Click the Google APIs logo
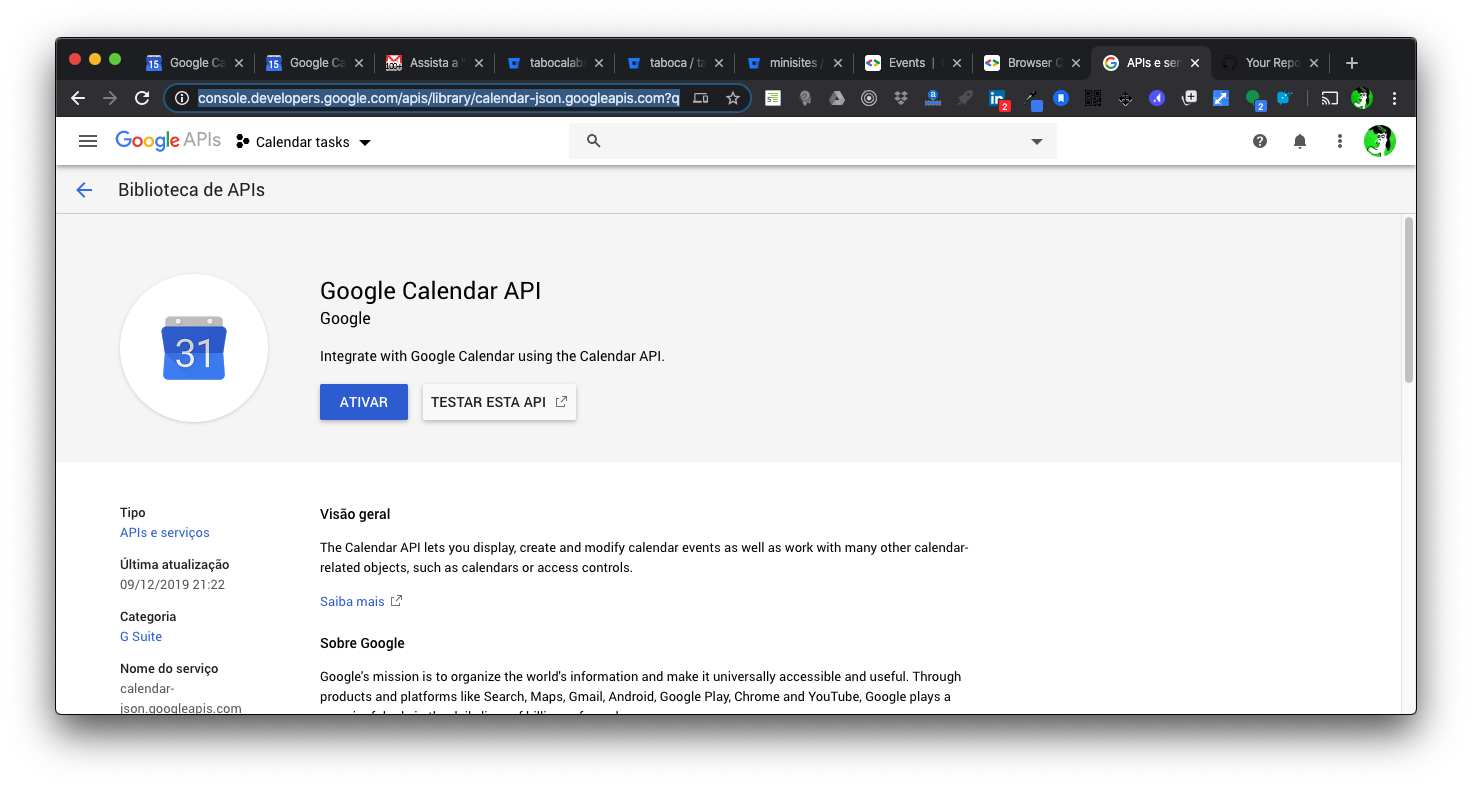 pyautogui.click(x=168, y=141)
